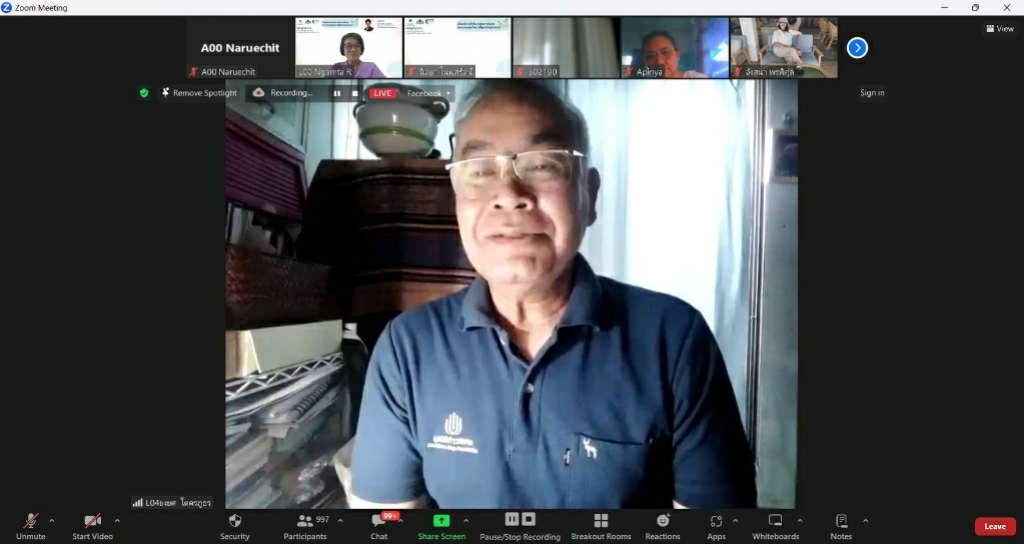
Task: Select the อังสนา video thumbnail
Action: (x=784, y=48)
